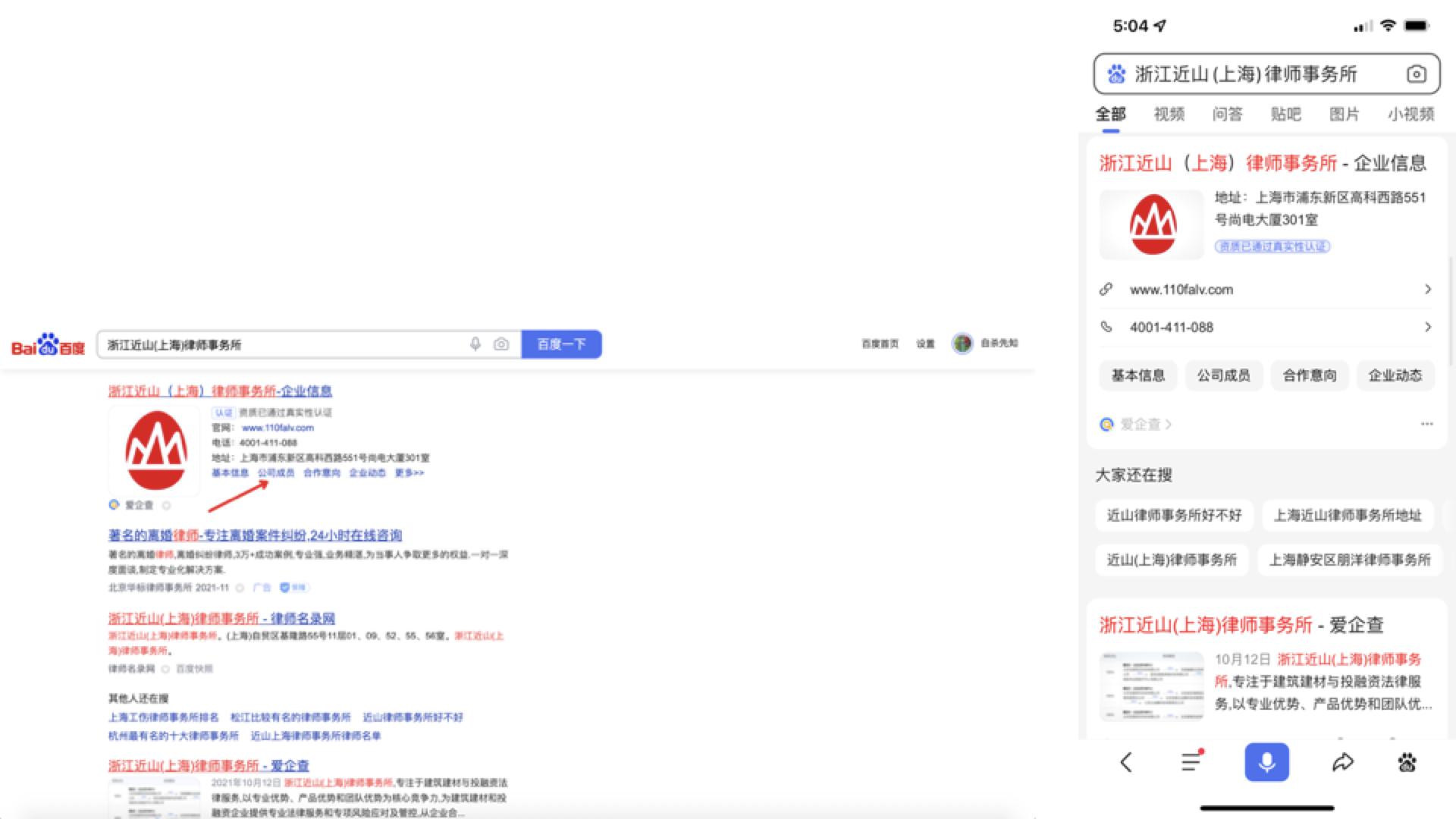Tap Baidu paw icon in mobile search bar
Image resolution: width=1456 pixels, height=819 pixels.
[1116, 74]
